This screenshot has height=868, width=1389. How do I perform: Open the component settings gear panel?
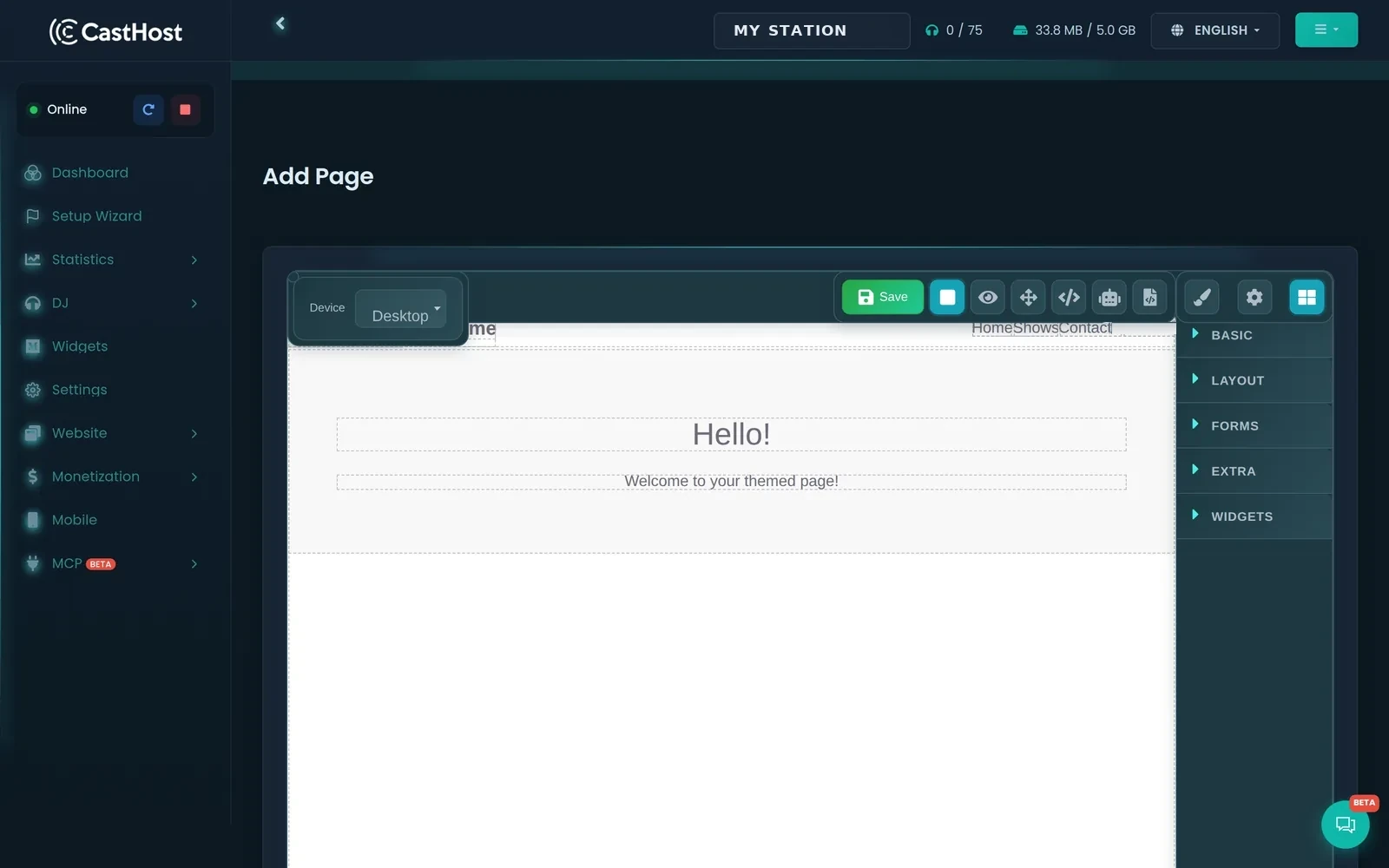pos(1254,297)
